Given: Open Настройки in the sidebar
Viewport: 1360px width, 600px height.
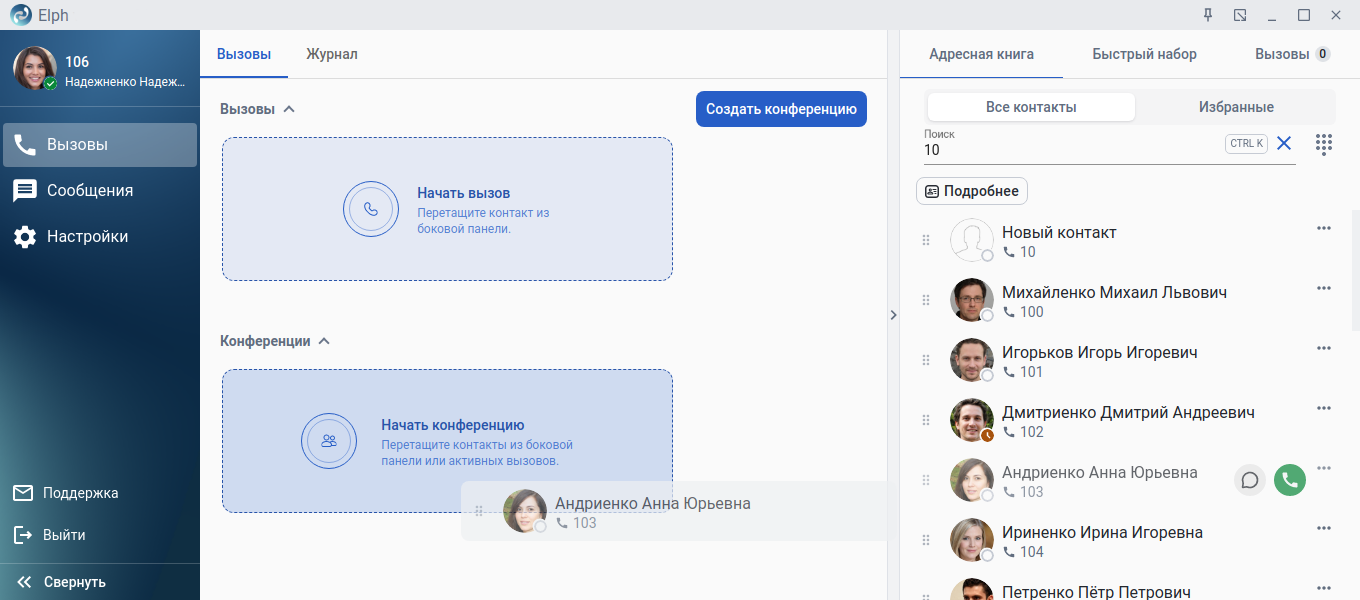Looking at the screenshot, I should coord(100,237).
